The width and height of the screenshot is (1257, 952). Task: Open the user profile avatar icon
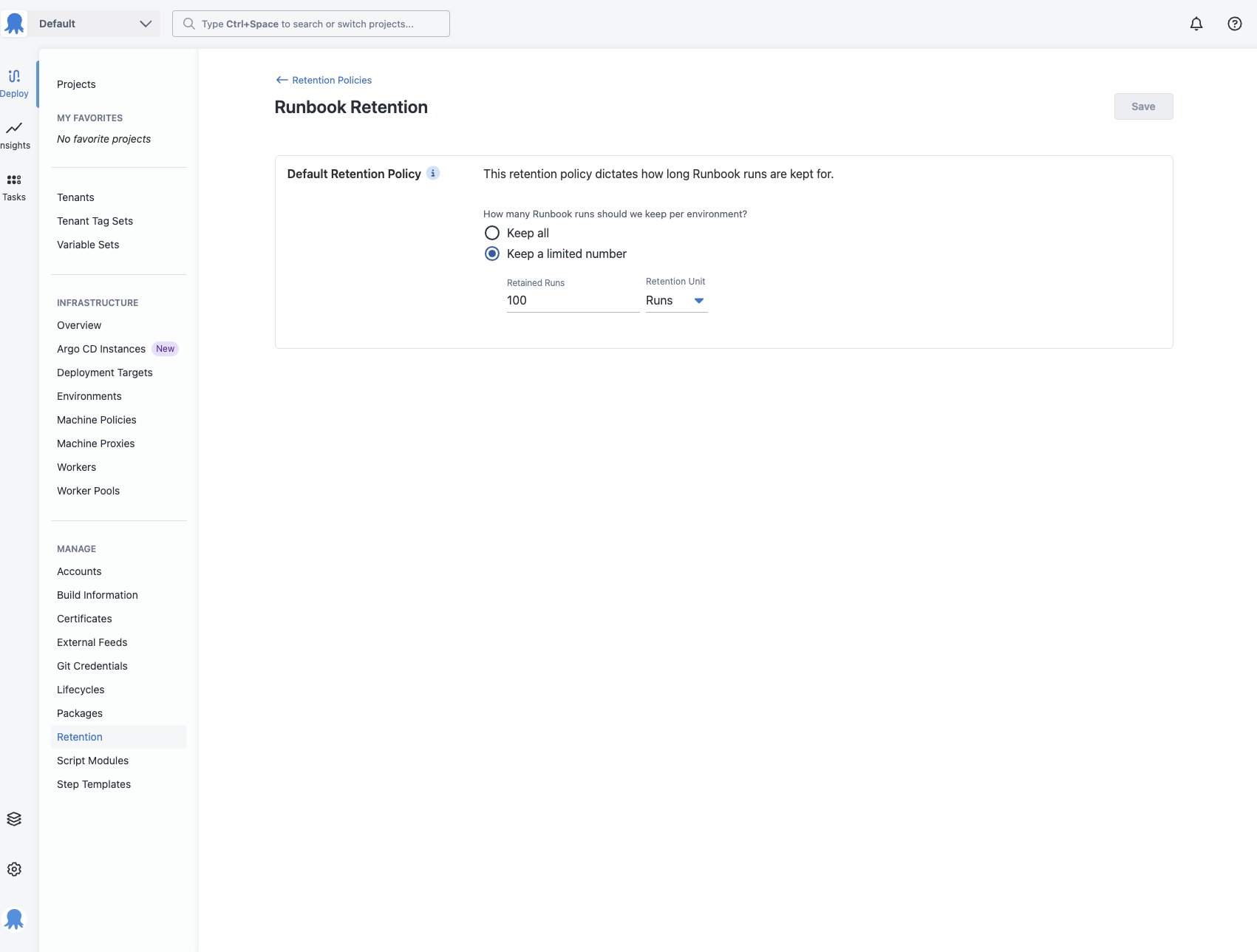pyautogui.click(x=14, y=919)
